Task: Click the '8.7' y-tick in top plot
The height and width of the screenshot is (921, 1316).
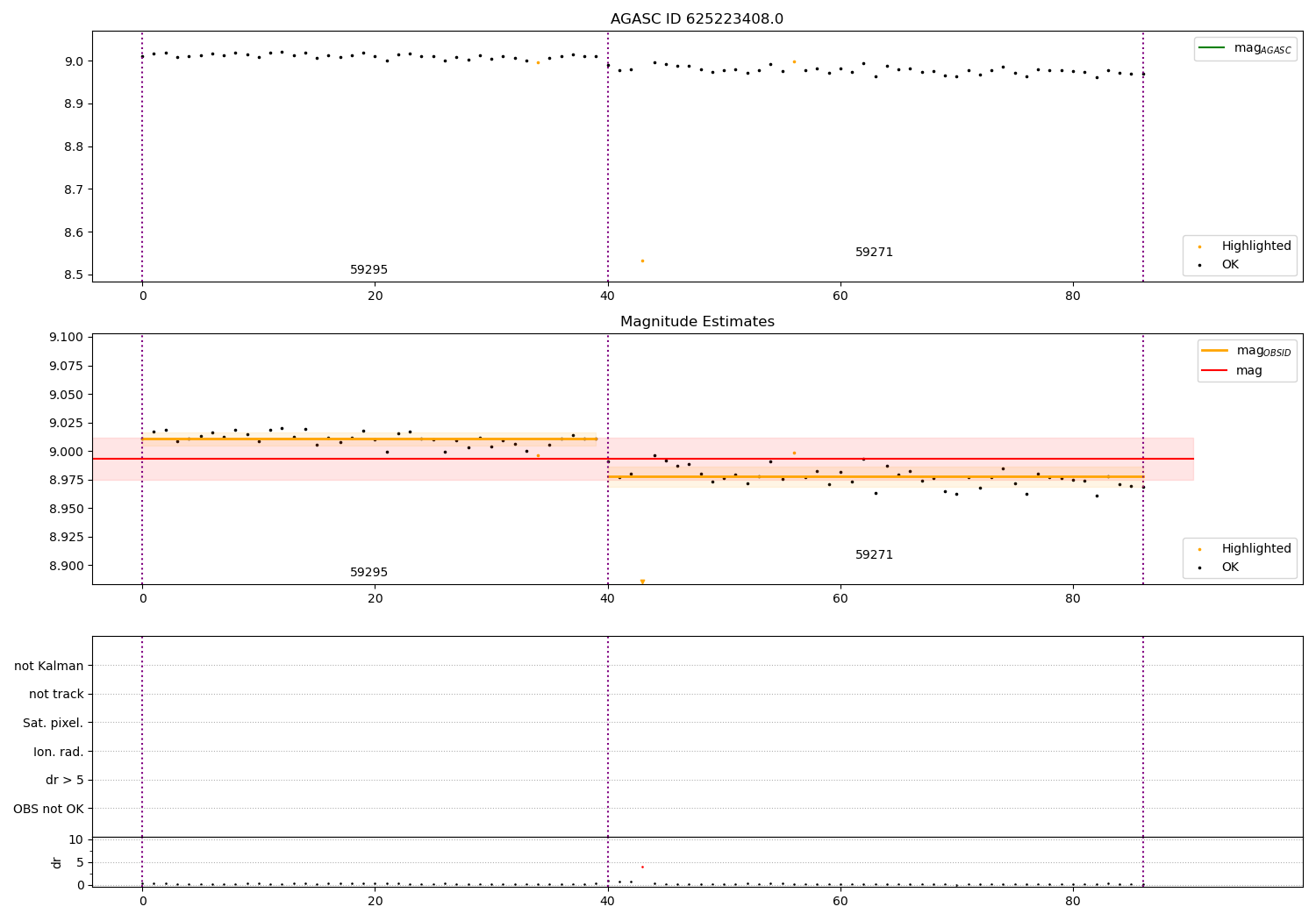Action: click(x=75, y=189)
